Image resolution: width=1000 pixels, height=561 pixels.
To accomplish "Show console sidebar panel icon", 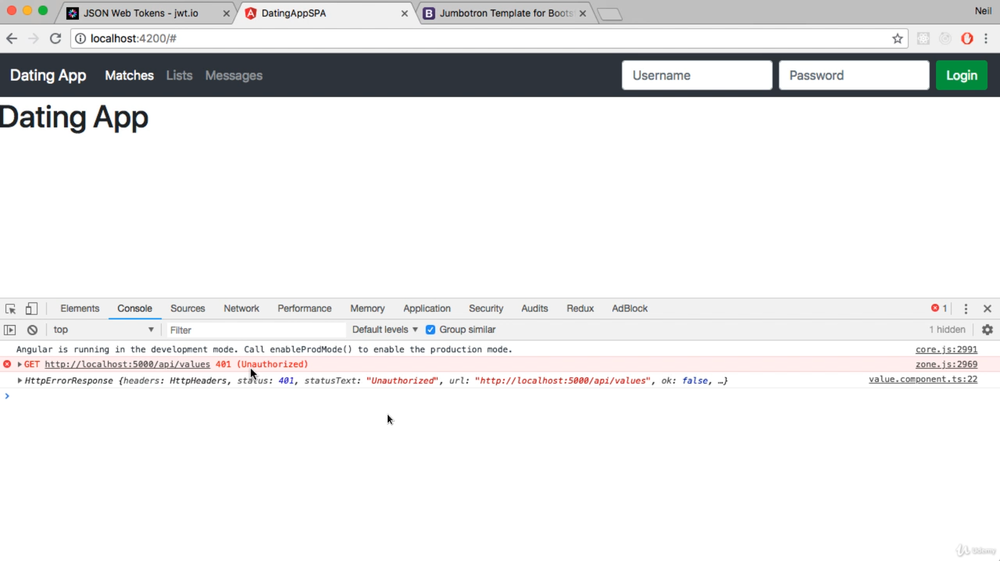I will pyautogui.click(x=10, y=330).
